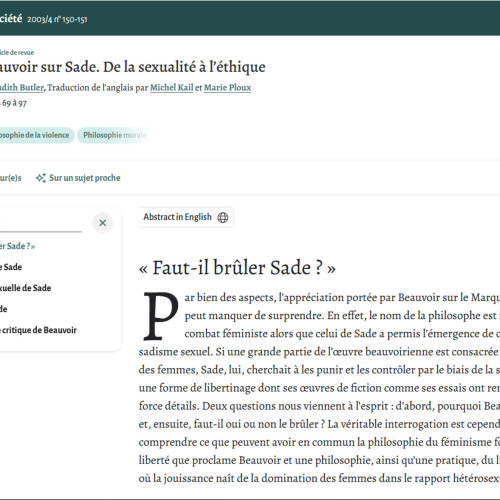Click the journal name ending 'ciété' in header
The height and width of the screenshot is (500, 500).
[x=11, y=18]
